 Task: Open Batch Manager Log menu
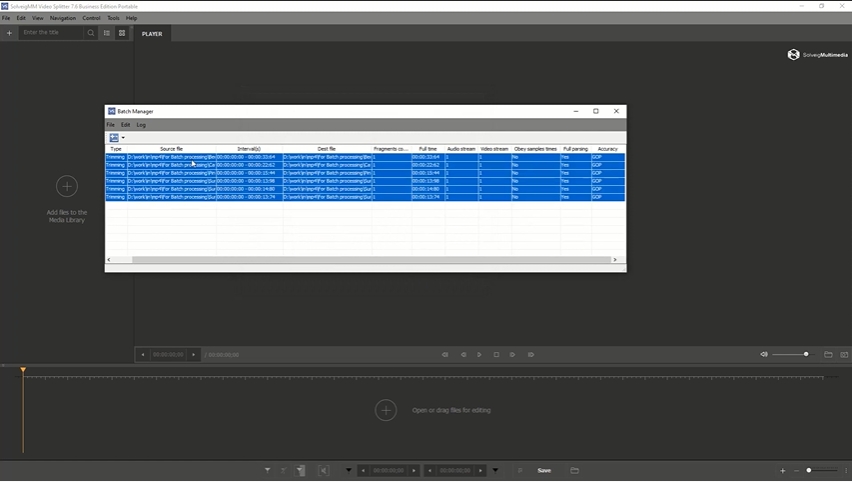click(x=141, y=125)
